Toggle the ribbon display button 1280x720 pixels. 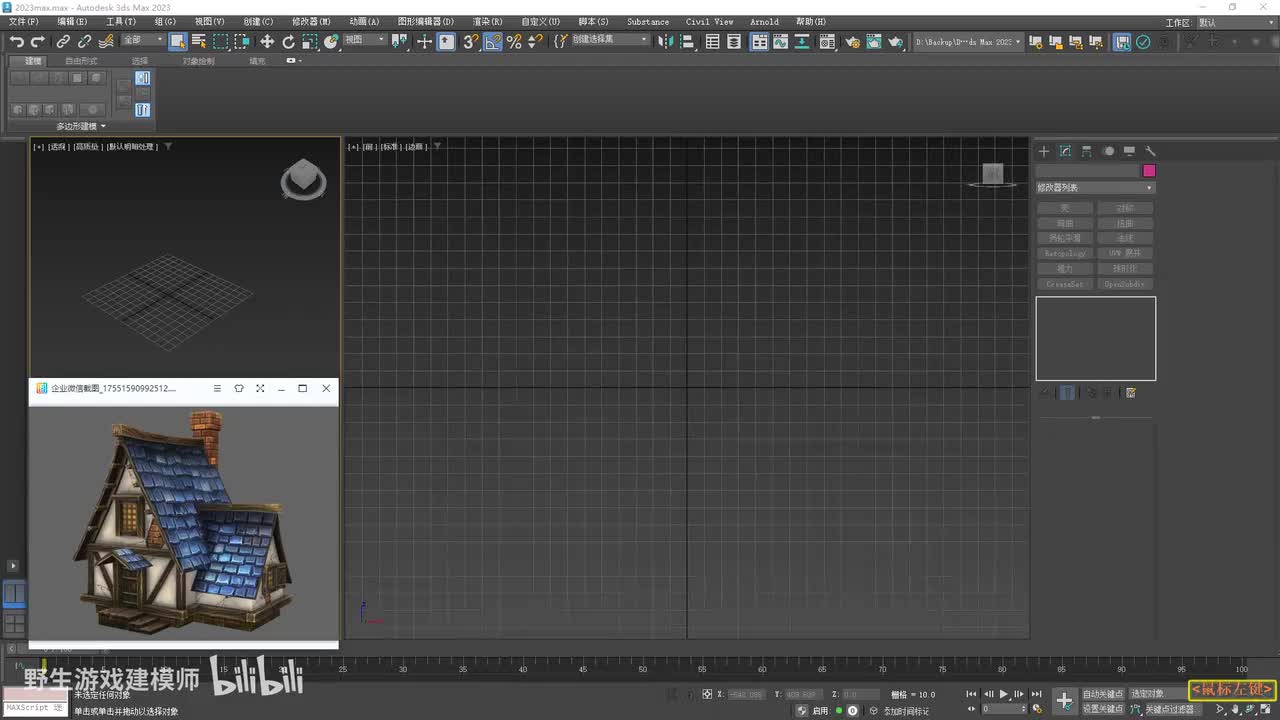pyautogui.click(x=760, y=42)
